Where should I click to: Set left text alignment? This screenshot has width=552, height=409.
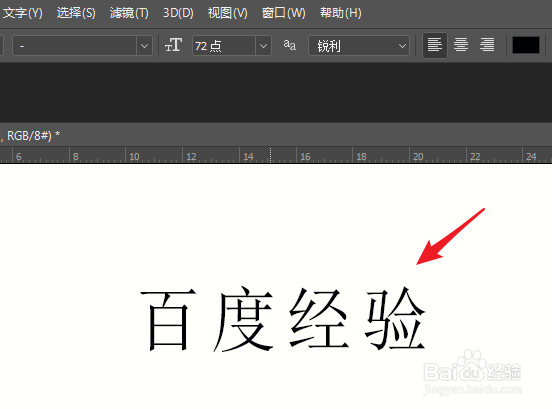pos(435,45)
